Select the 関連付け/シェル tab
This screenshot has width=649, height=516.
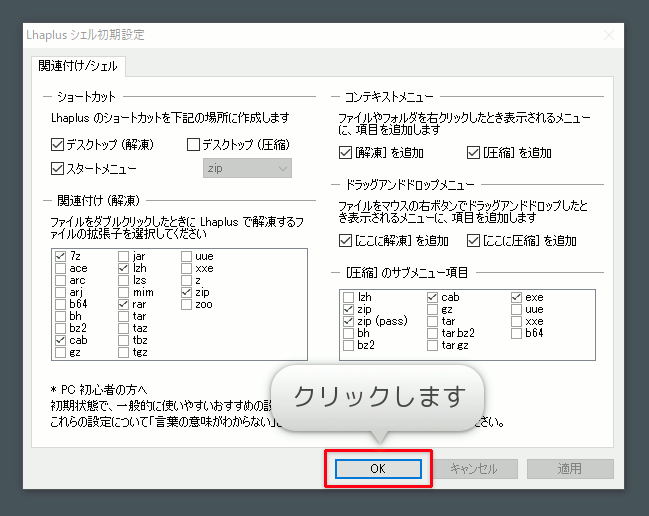76,66
